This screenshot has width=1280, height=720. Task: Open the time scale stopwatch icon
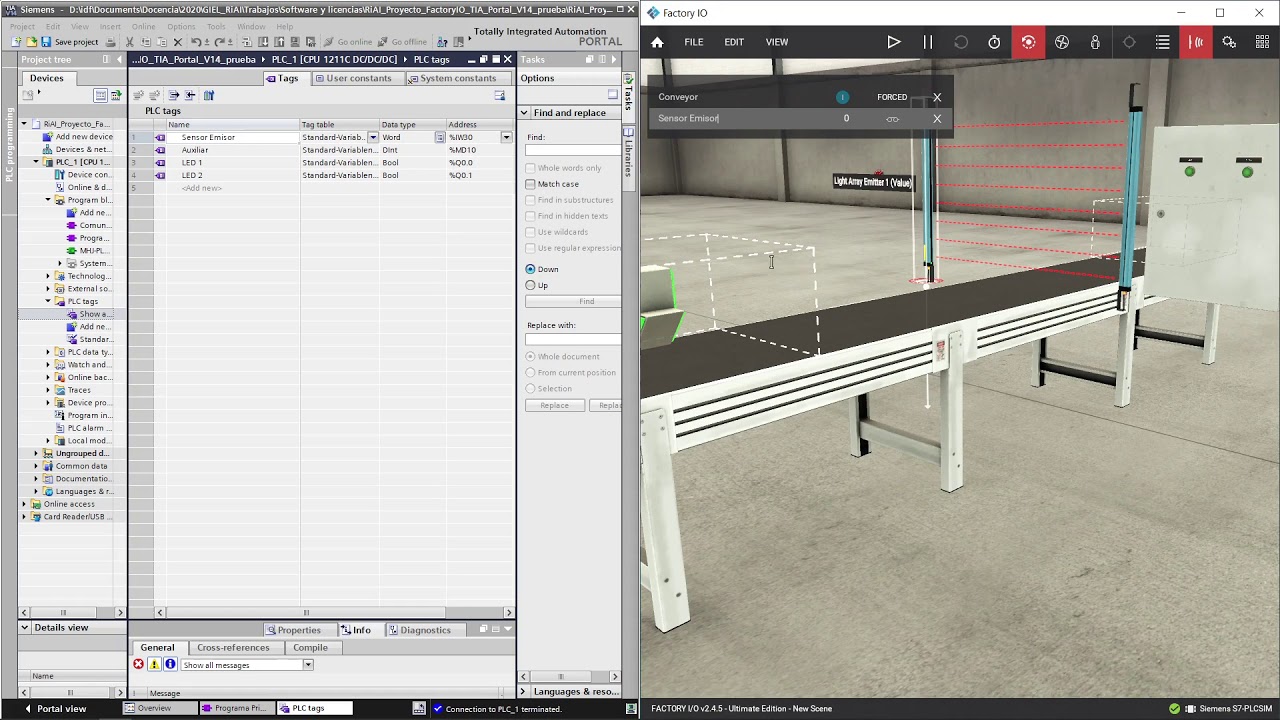[994, 42]
